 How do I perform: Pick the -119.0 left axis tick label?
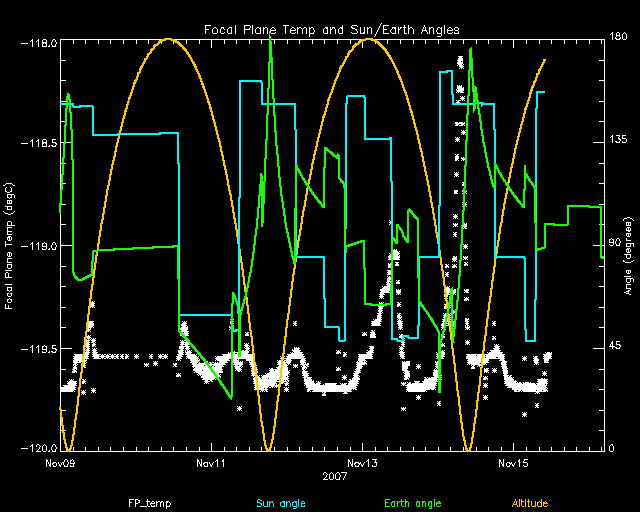click(x=40, y=246)
